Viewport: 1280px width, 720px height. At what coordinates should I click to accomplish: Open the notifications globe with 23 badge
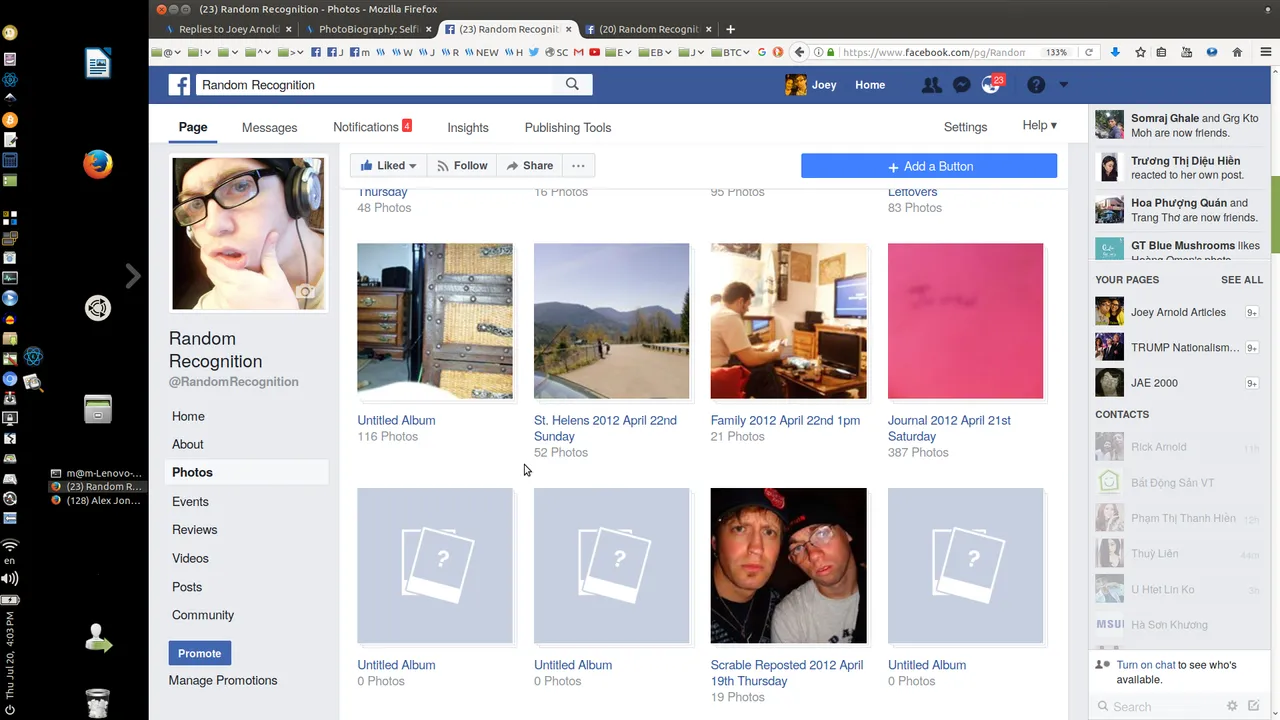pyautogui.click(x=991, y=85)
